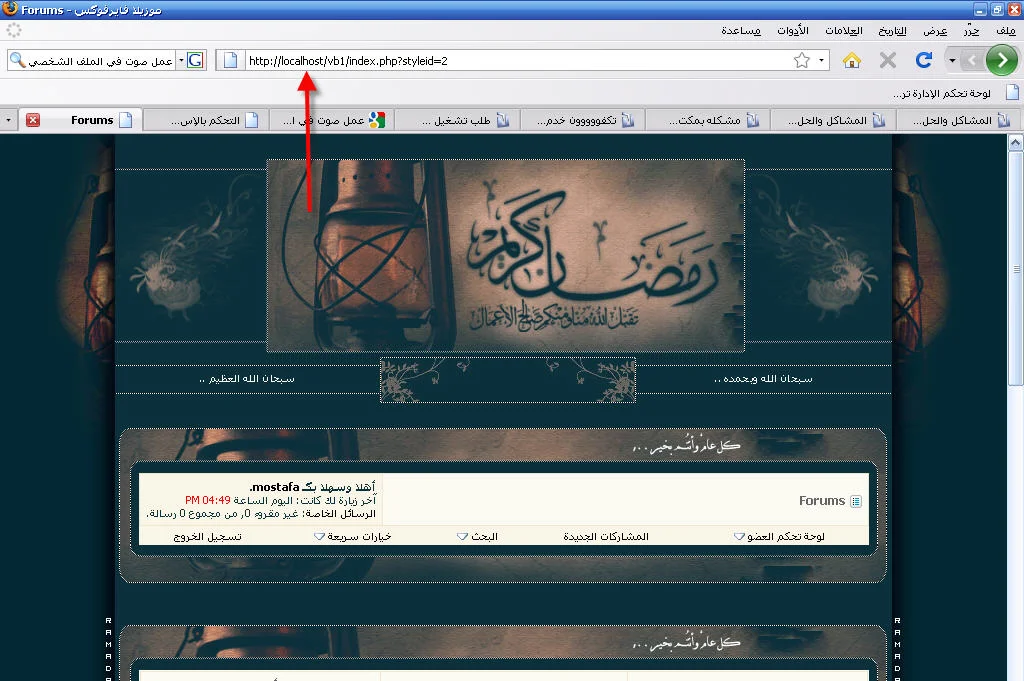The width and height of the screenshot is (1024, 681).
Task: Close the current Forums tab
Action: click(33, 120)
